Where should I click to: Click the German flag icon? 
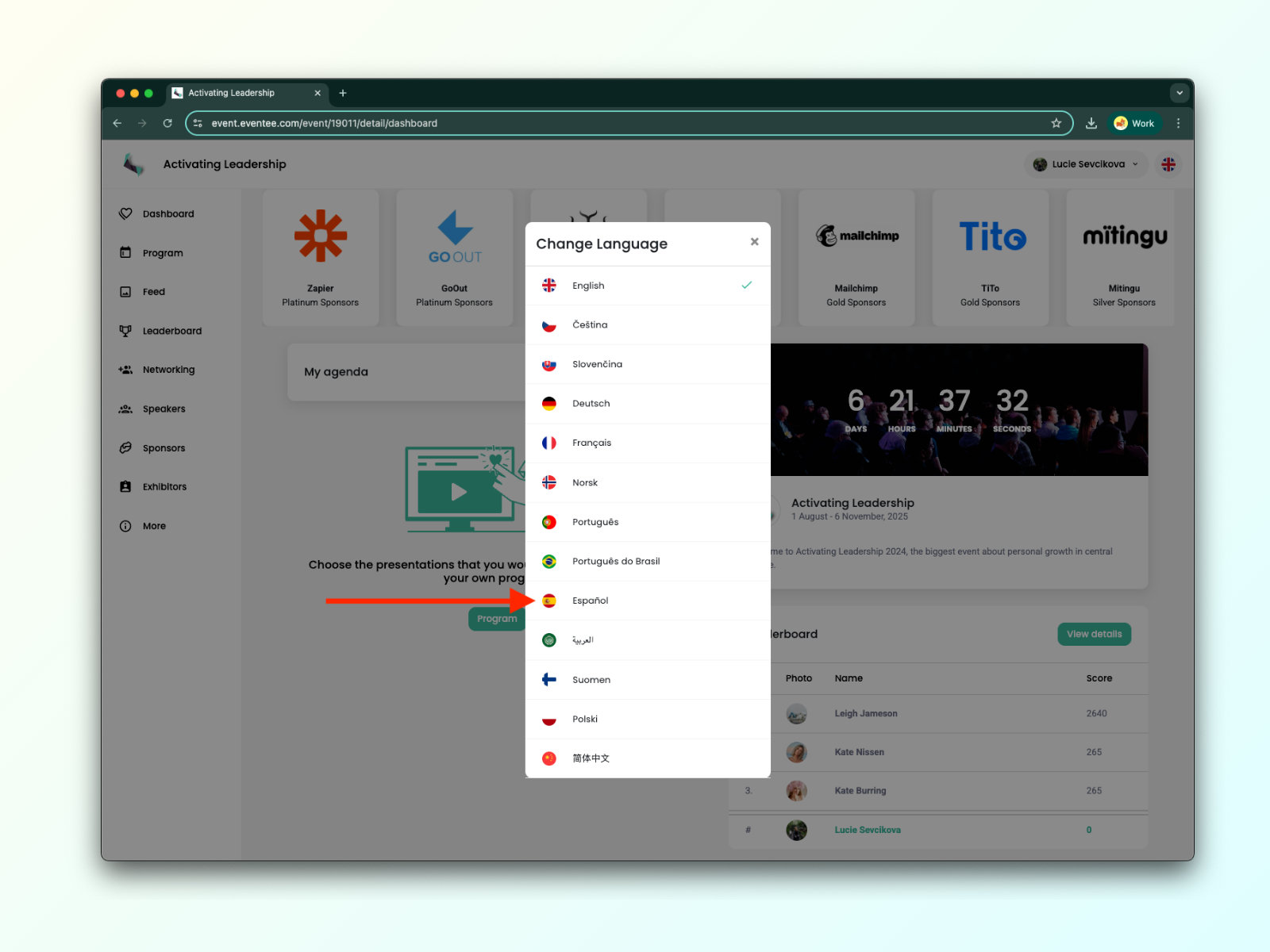coord(549,404)
